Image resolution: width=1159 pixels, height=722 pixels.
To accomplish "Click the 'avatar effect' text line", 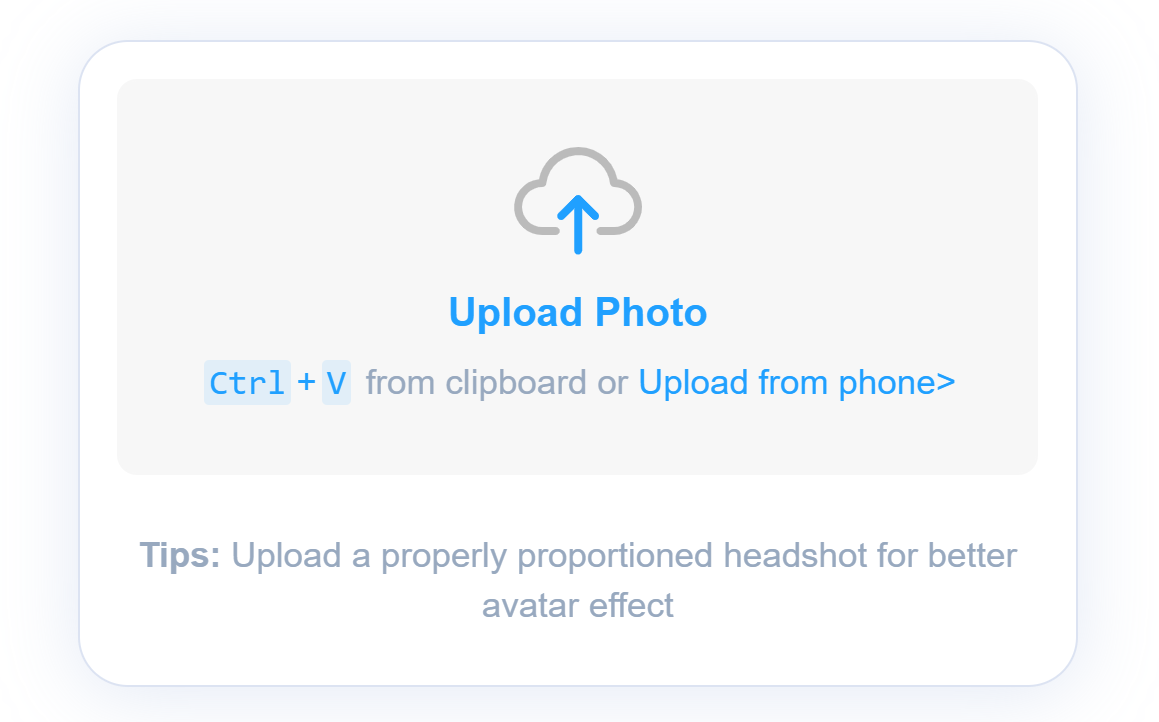I will 578,605.
